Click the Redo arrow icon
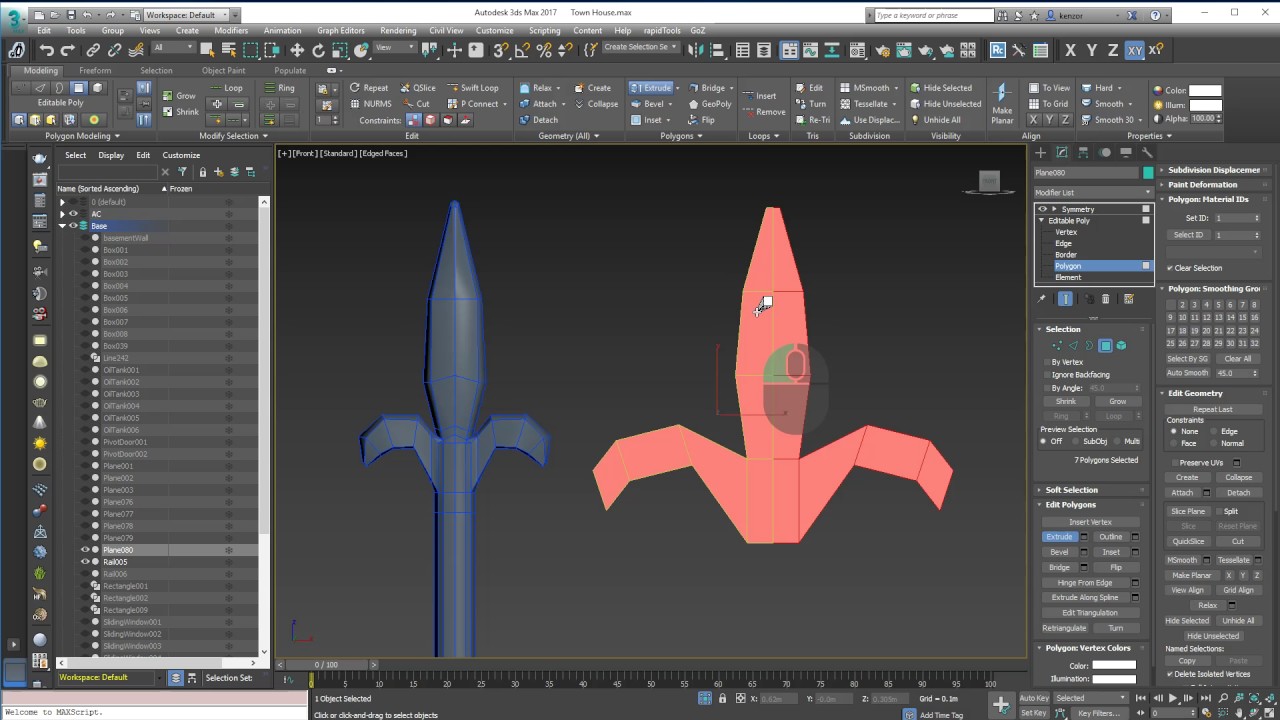The width and height of the screenshot is (1280, 720). [x=67, y=50]
